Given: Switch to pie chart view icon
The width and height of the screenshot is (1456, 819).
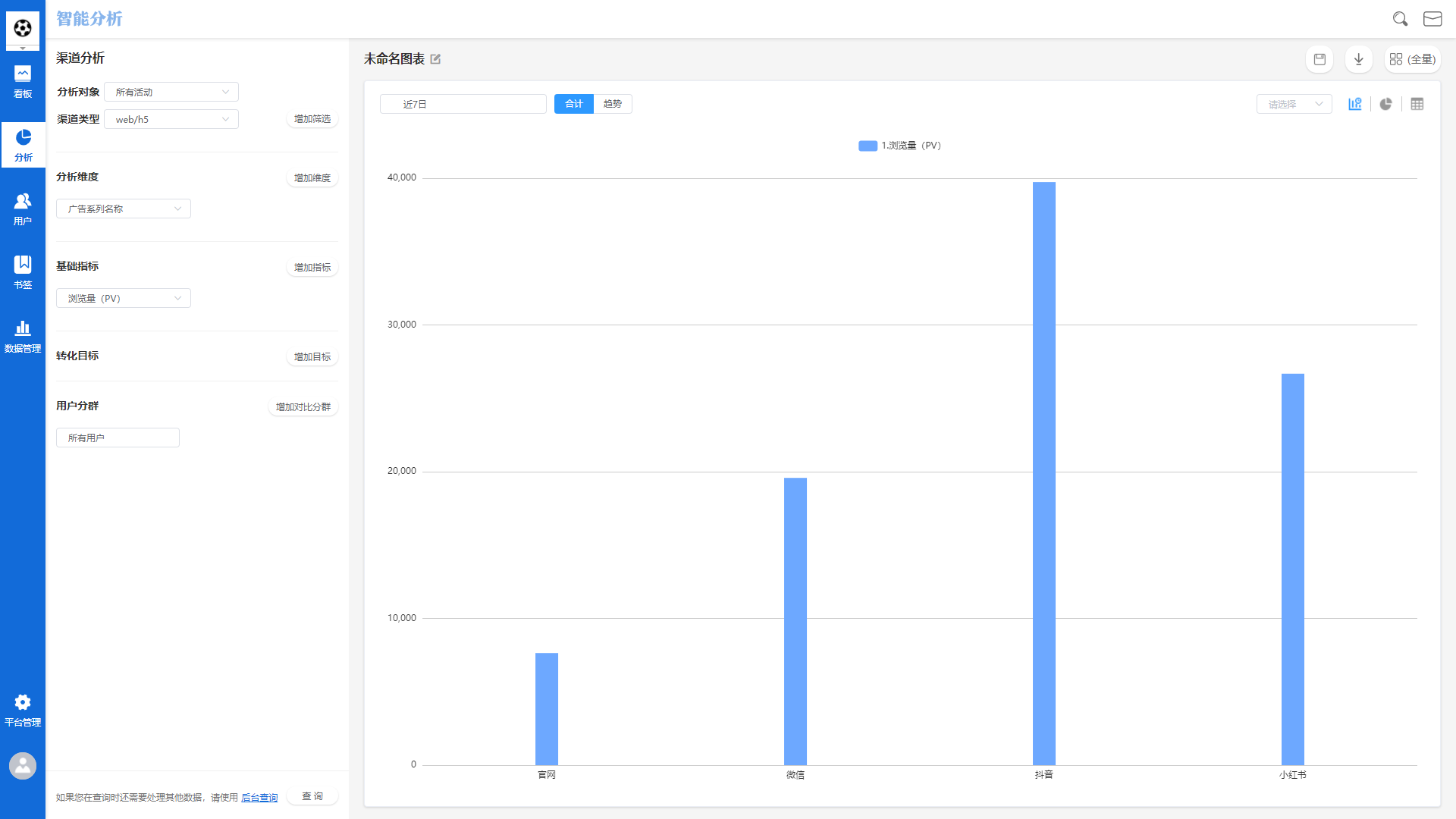Looking at the screenshot, I should pos(1386,104).
